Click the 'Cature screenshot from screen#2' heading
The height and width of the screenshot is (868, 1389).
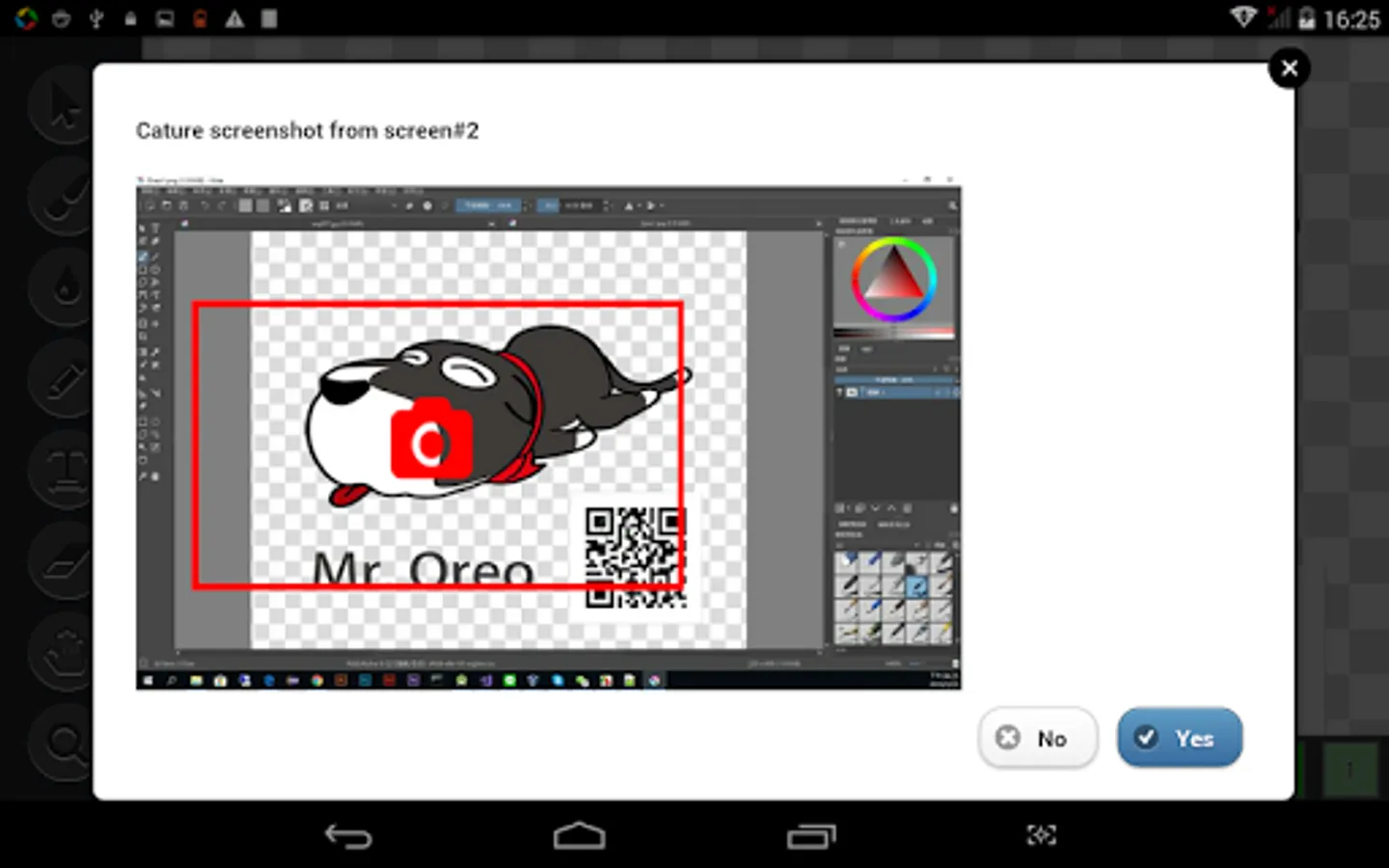[x=307, y=130]
